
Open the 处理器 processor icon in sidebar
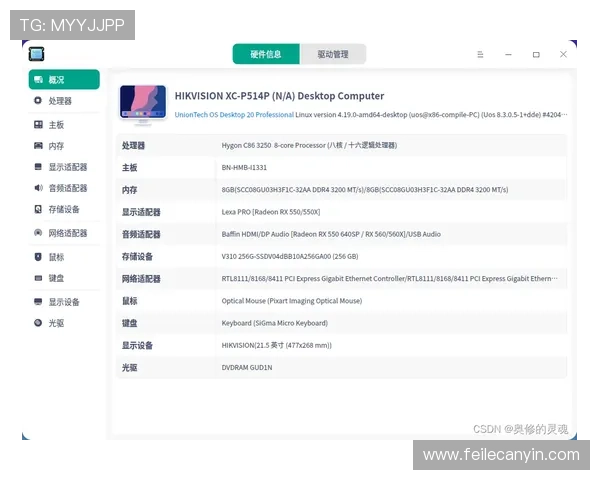coord(38,101)
